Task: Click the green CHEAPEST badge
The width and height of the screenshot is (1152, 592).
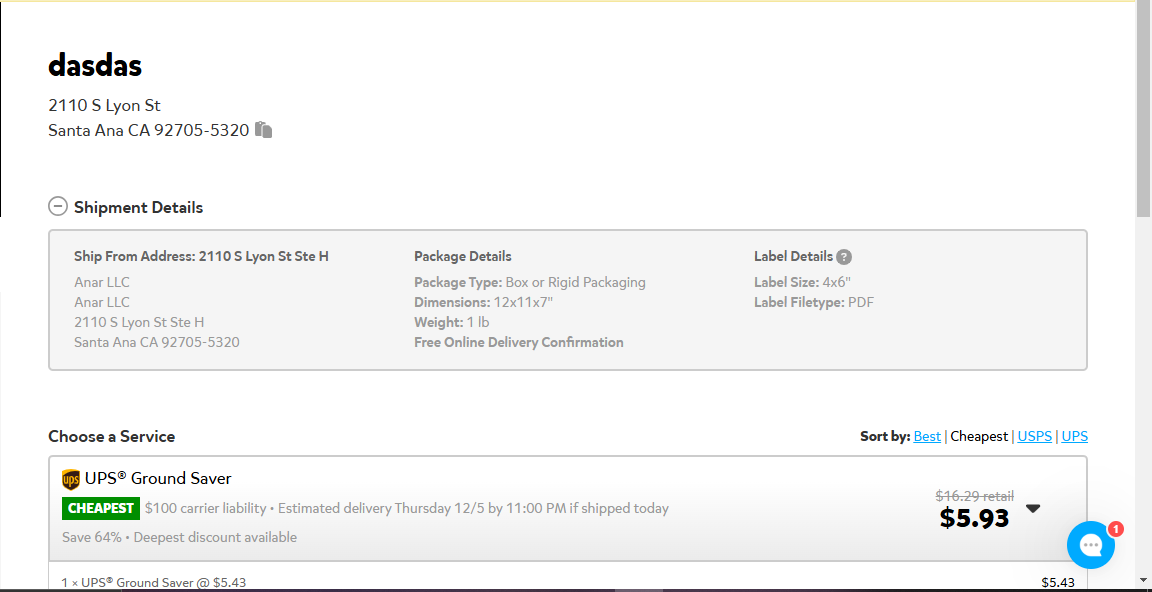Action: click(101, 508)
